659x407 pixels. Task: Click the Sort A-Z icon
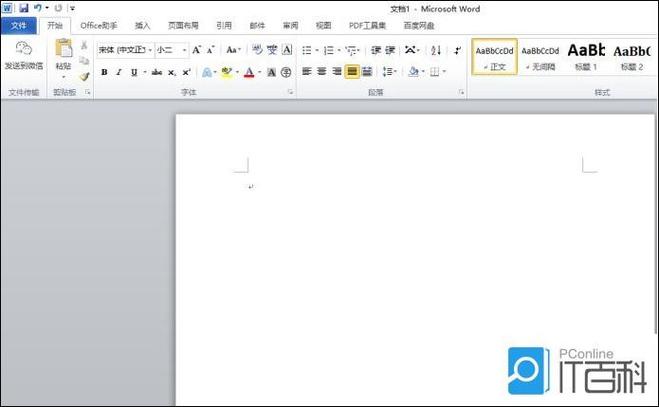pos(436,50)
